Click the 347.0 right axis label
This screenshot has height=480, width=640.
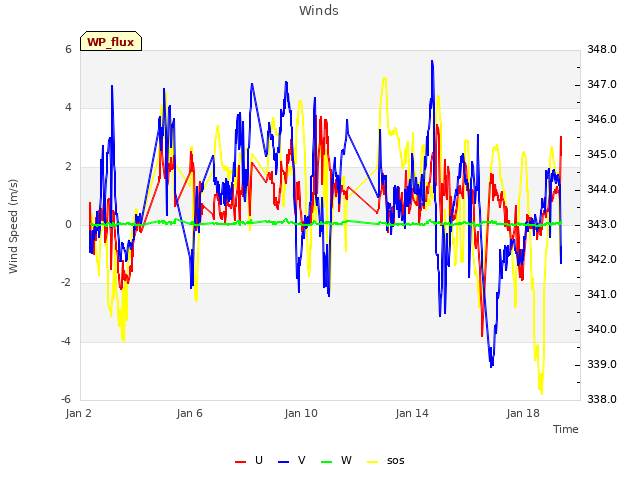[x=602, y=84]
